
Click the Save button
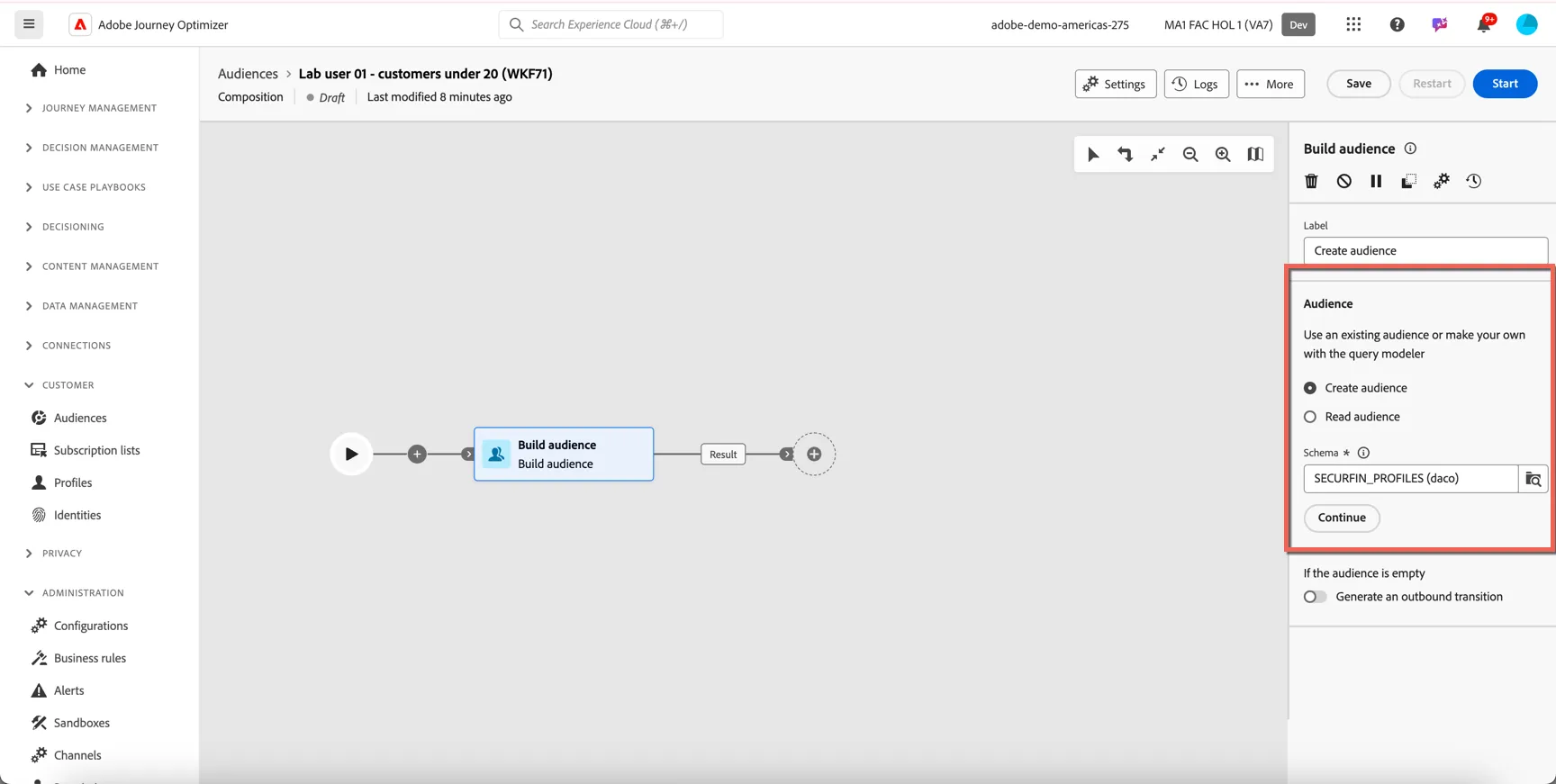click(1358, 84)
